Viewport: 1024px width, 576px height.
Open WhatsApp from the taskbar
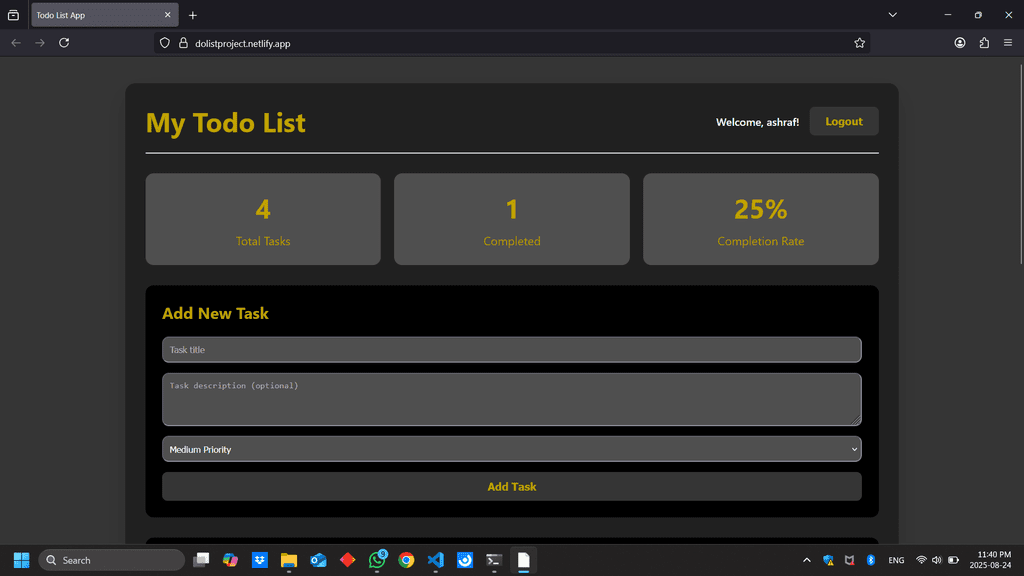(x=377, y=560)
